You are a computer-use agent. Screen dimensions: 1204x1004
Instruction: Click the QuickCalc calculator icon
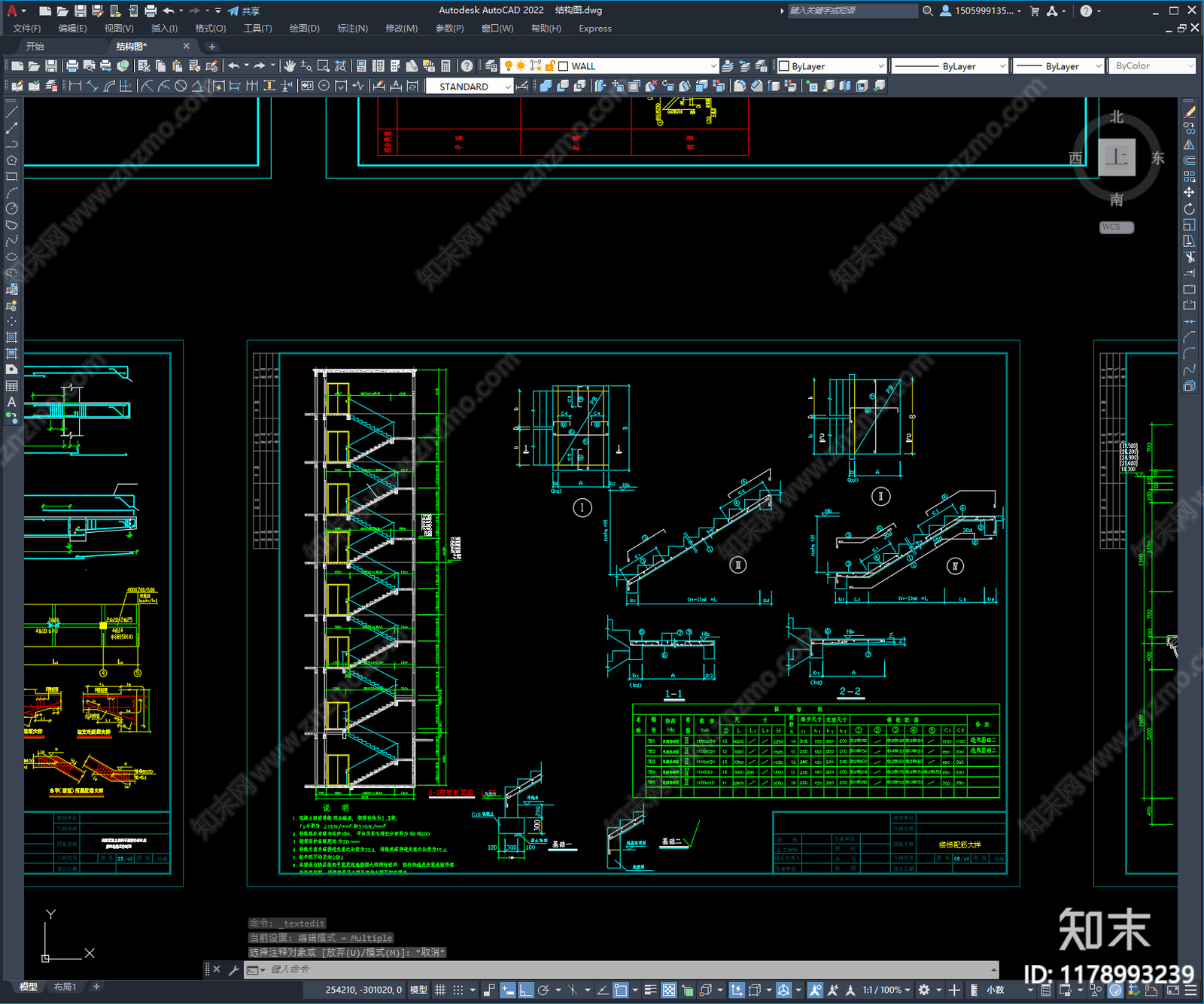click(x=445, y=66)
